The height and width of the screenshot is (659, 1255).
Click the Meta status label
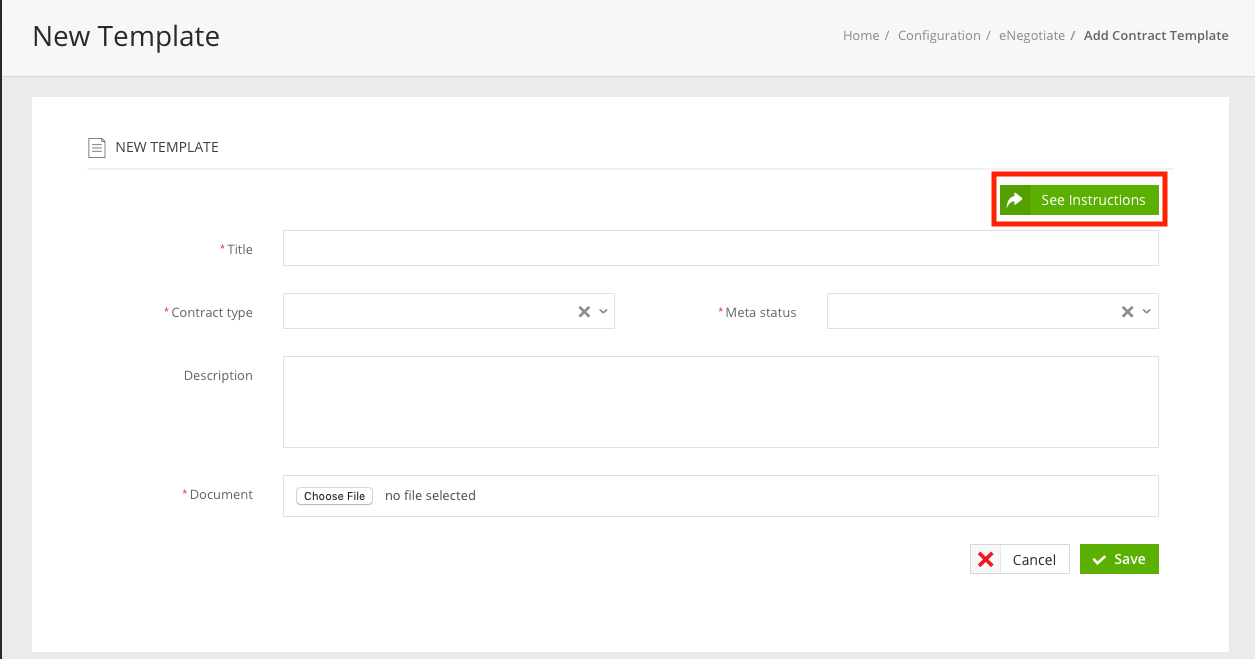click(760, 312)
